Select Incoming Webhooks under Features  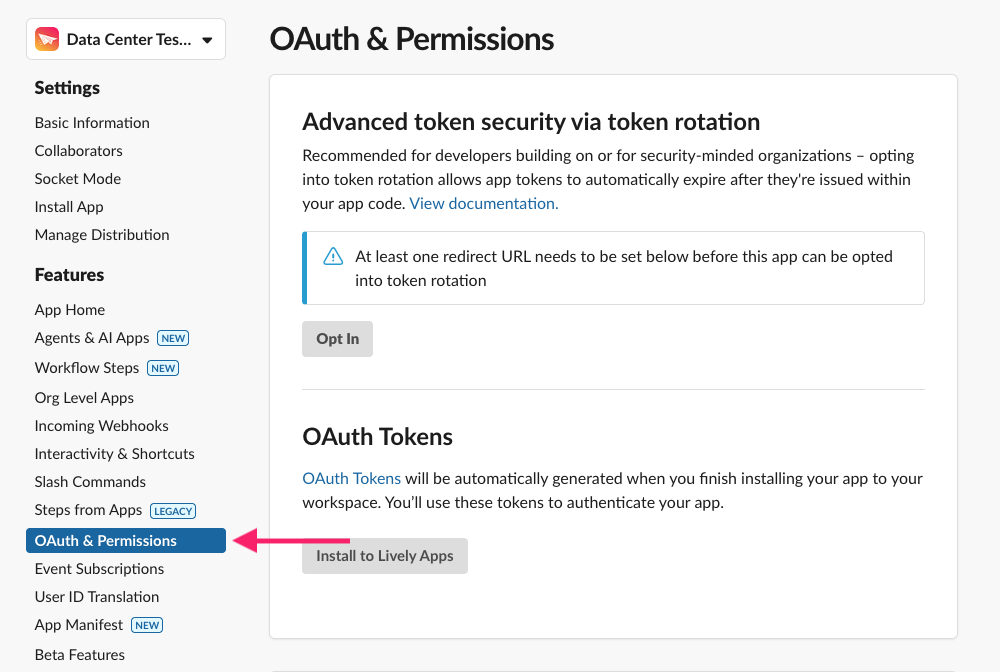(101, 425)
